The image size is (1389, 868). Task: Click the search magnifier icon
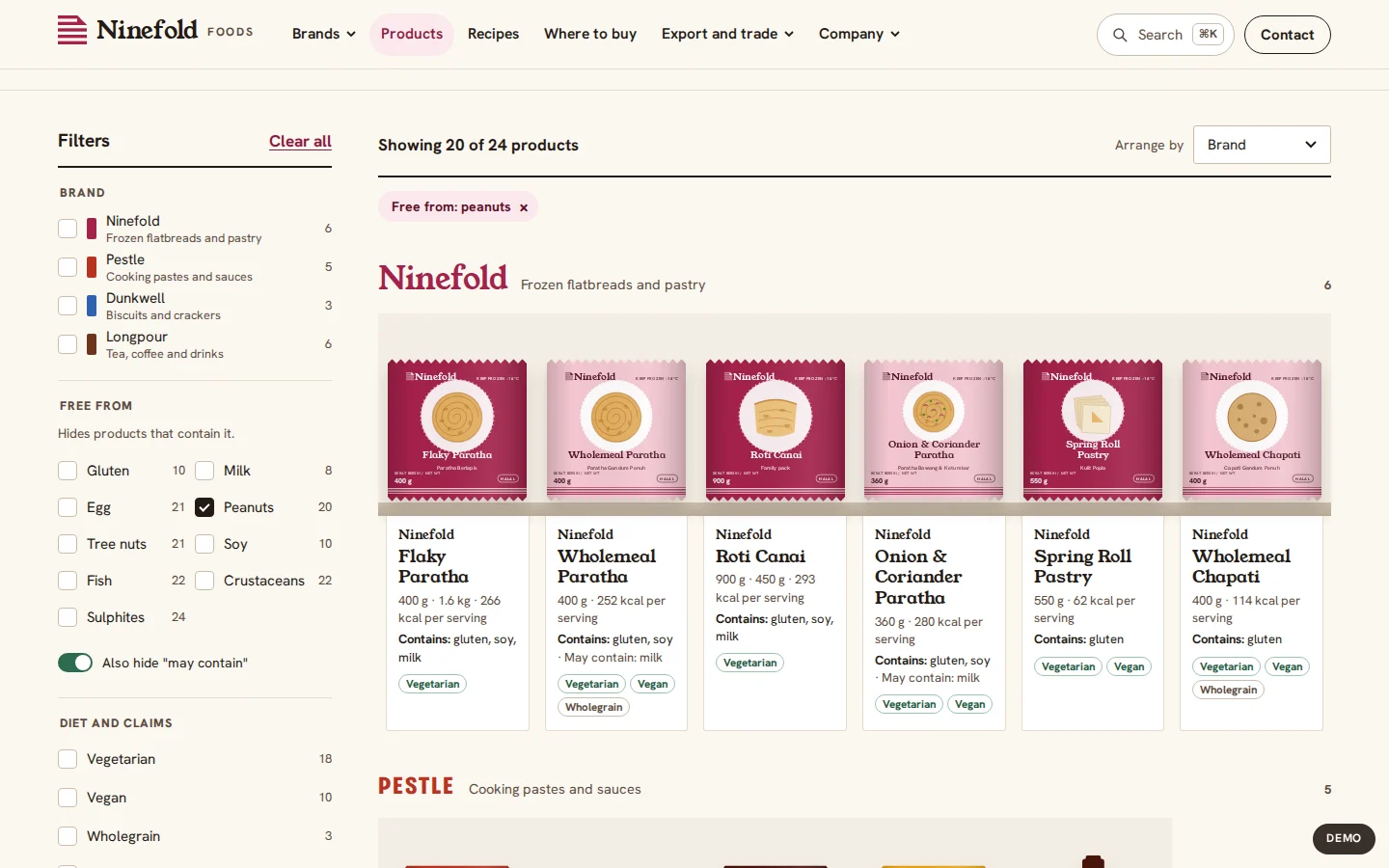tap(1120, 35)
